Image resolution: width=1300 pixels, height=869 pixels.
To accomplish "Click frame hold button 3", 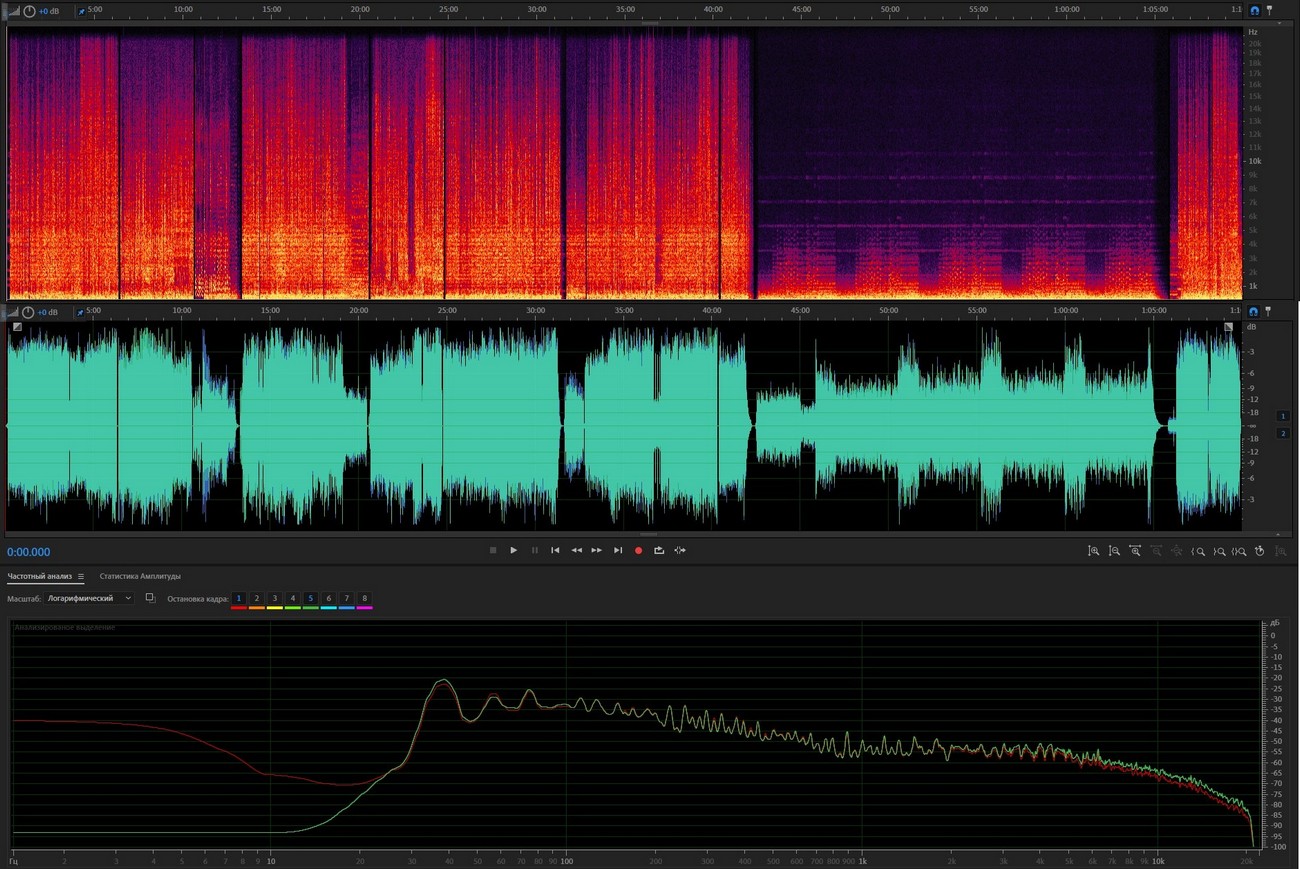I will coord(275,598).
